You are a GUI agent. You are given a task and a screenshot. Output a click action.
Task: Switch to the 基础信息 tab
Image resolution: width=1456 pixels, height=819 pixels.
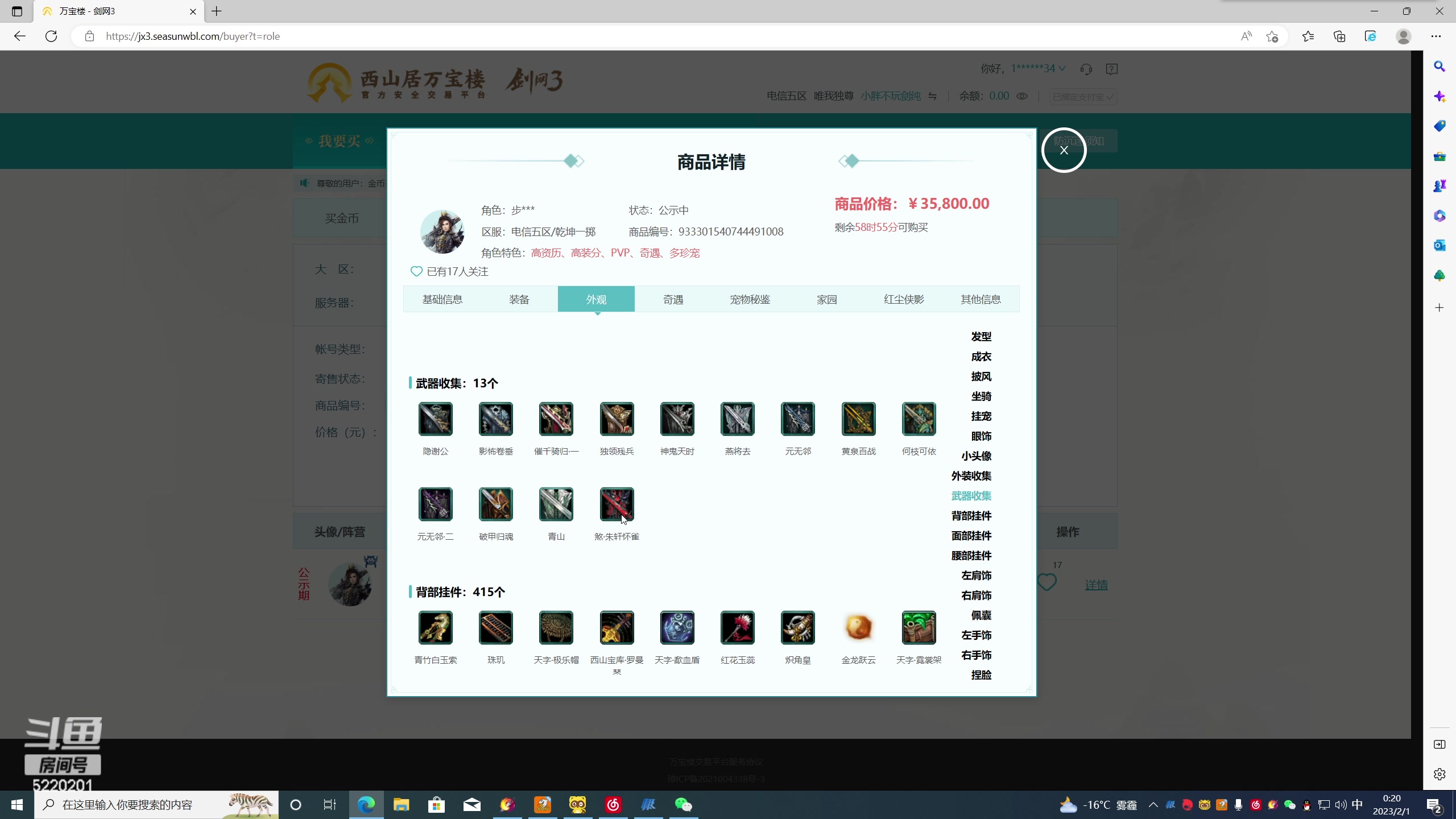point(442,299)
